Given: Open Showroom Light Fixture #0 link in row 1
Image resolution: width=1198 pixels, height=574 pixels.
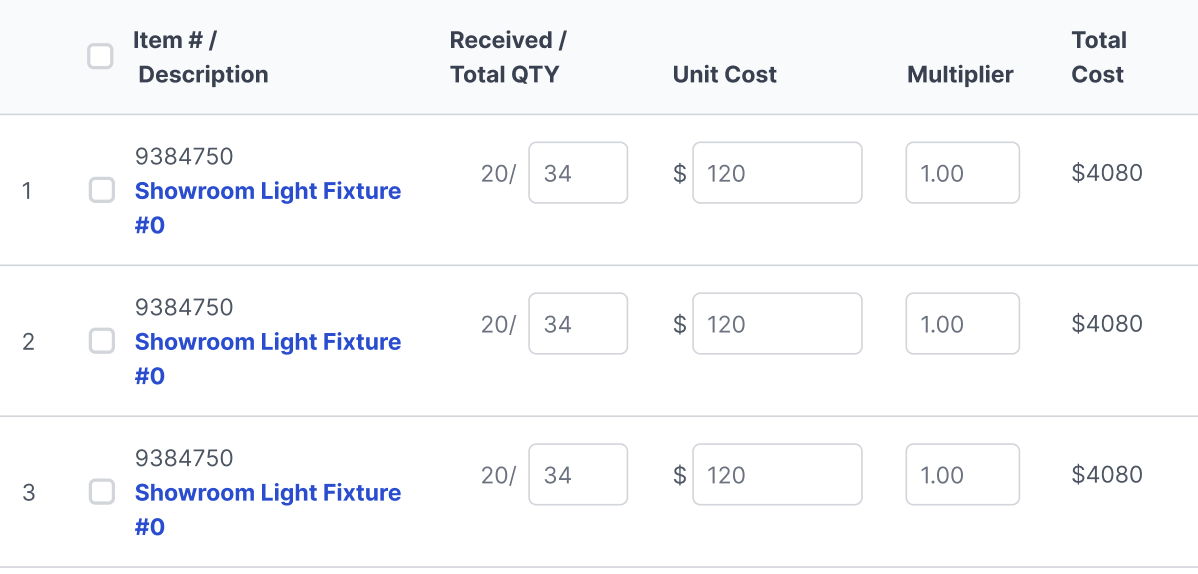Looking at the screenshot, I should 267,191.
